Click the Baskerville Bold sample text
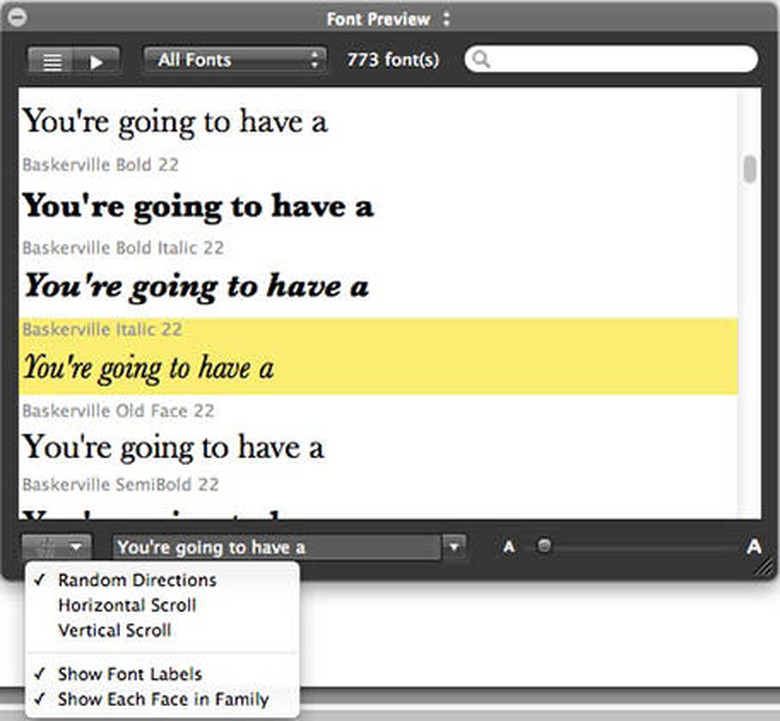This screenshot has width=780, height=721. (198, 206)
